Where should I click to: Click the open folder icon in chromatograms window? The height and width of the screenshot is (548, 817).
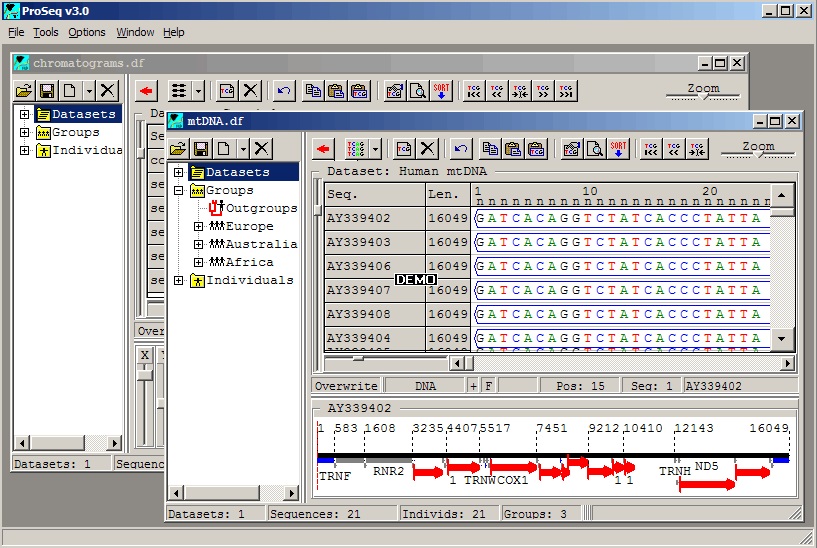click(x=25, y=90)
